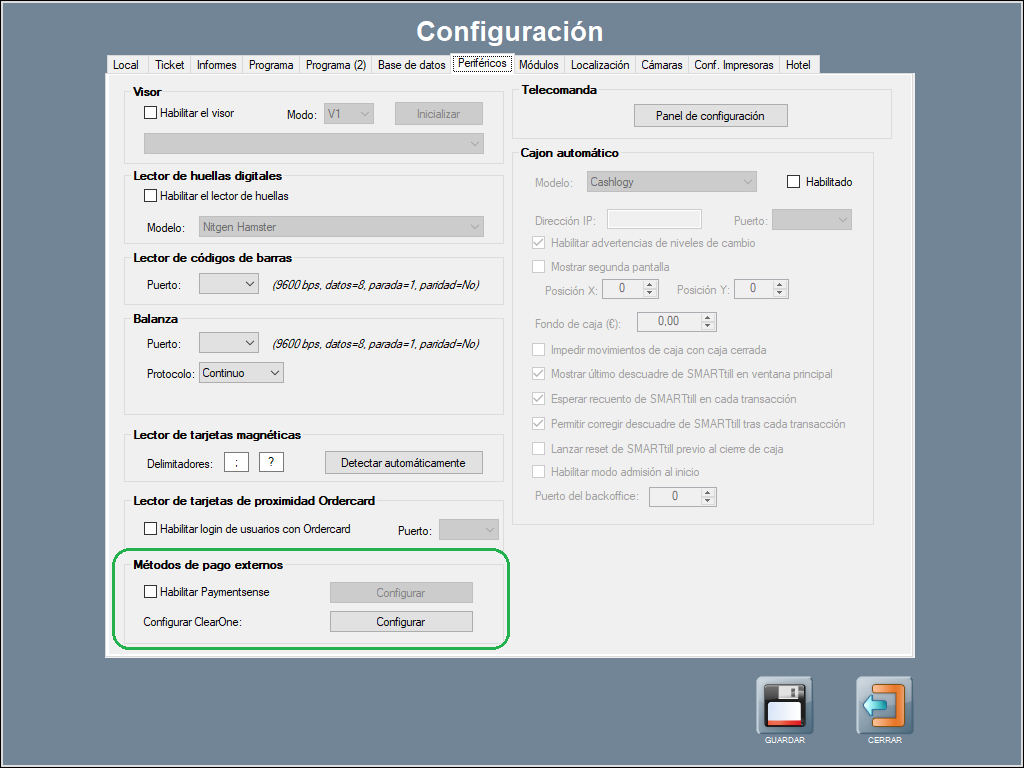Image resolution: width=1024 pixels, height=768 pixels.
Task: Click the second Delimitadores field with question mark
Action: 271,462
